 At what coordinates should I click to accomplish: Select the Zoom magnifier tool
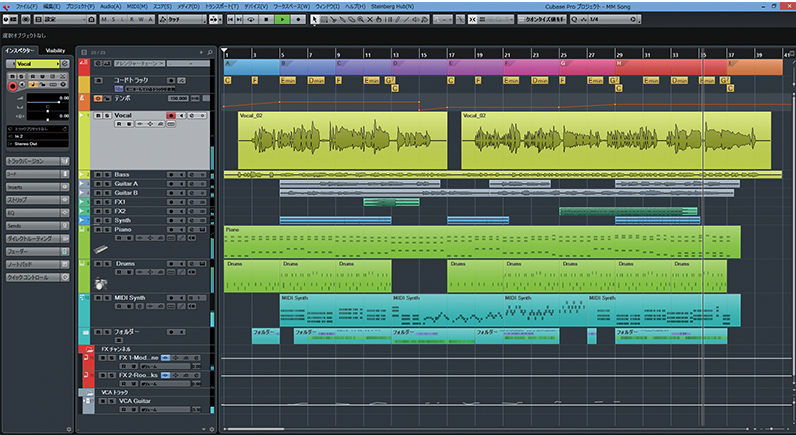point(360,19)
